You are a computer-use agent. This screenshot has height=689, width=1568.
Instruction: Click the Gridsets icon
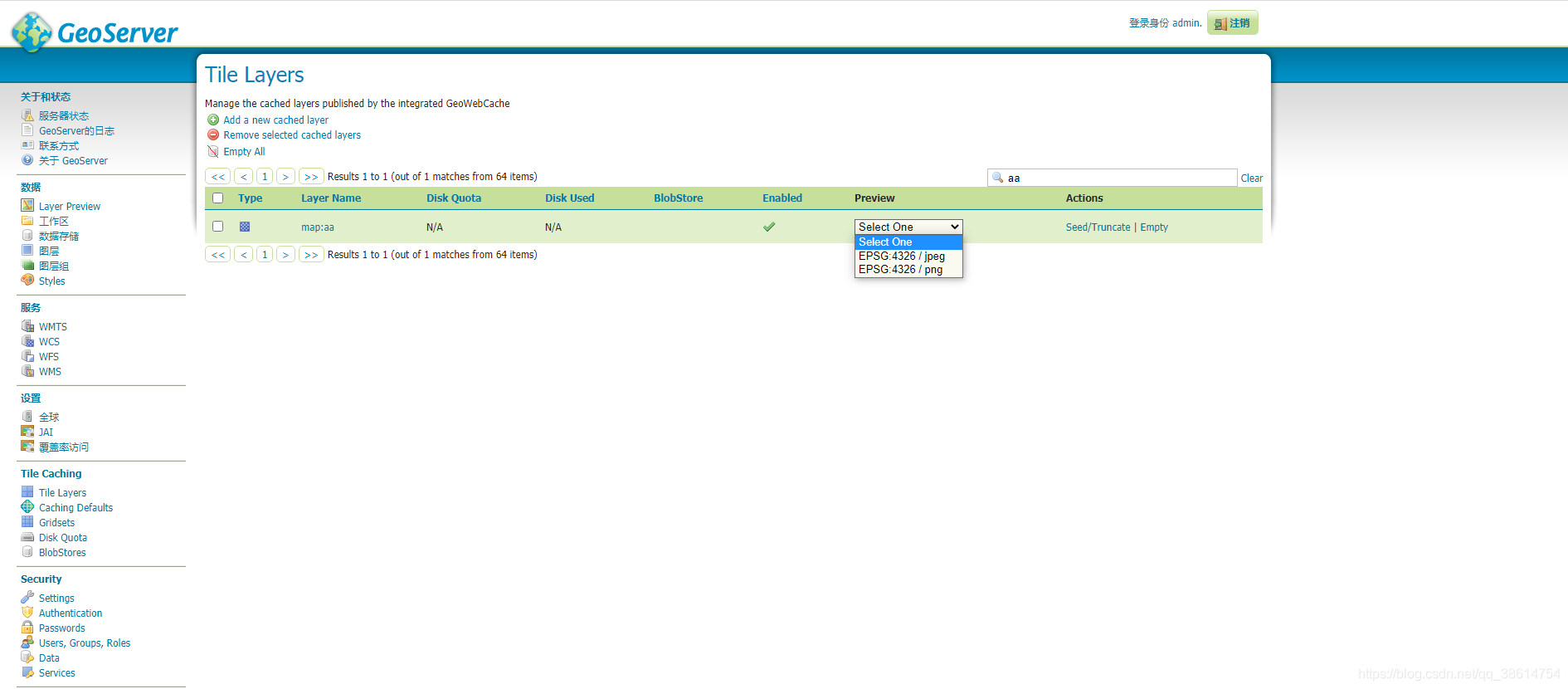27,521
